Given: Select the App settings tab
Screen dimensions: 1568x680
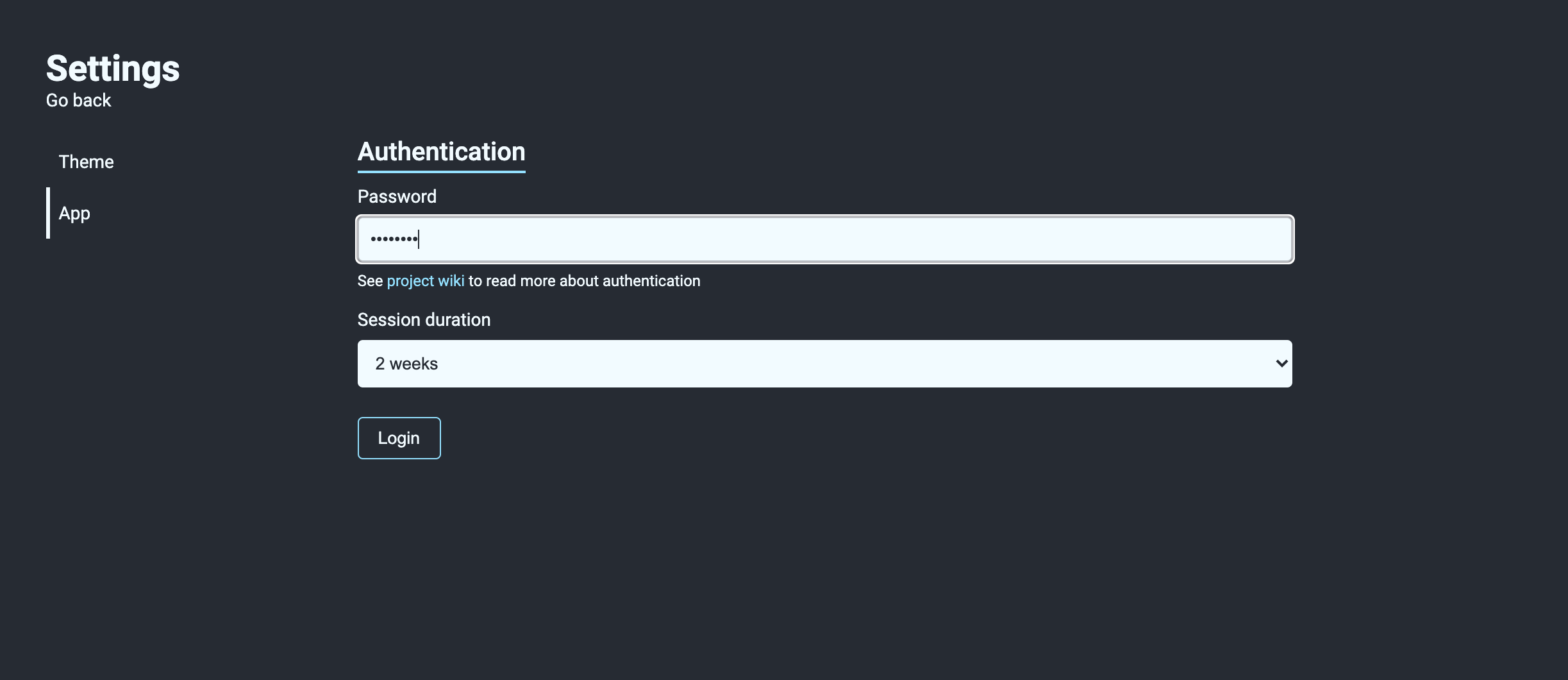Looking at the screenshot, I should coord(74,213).
